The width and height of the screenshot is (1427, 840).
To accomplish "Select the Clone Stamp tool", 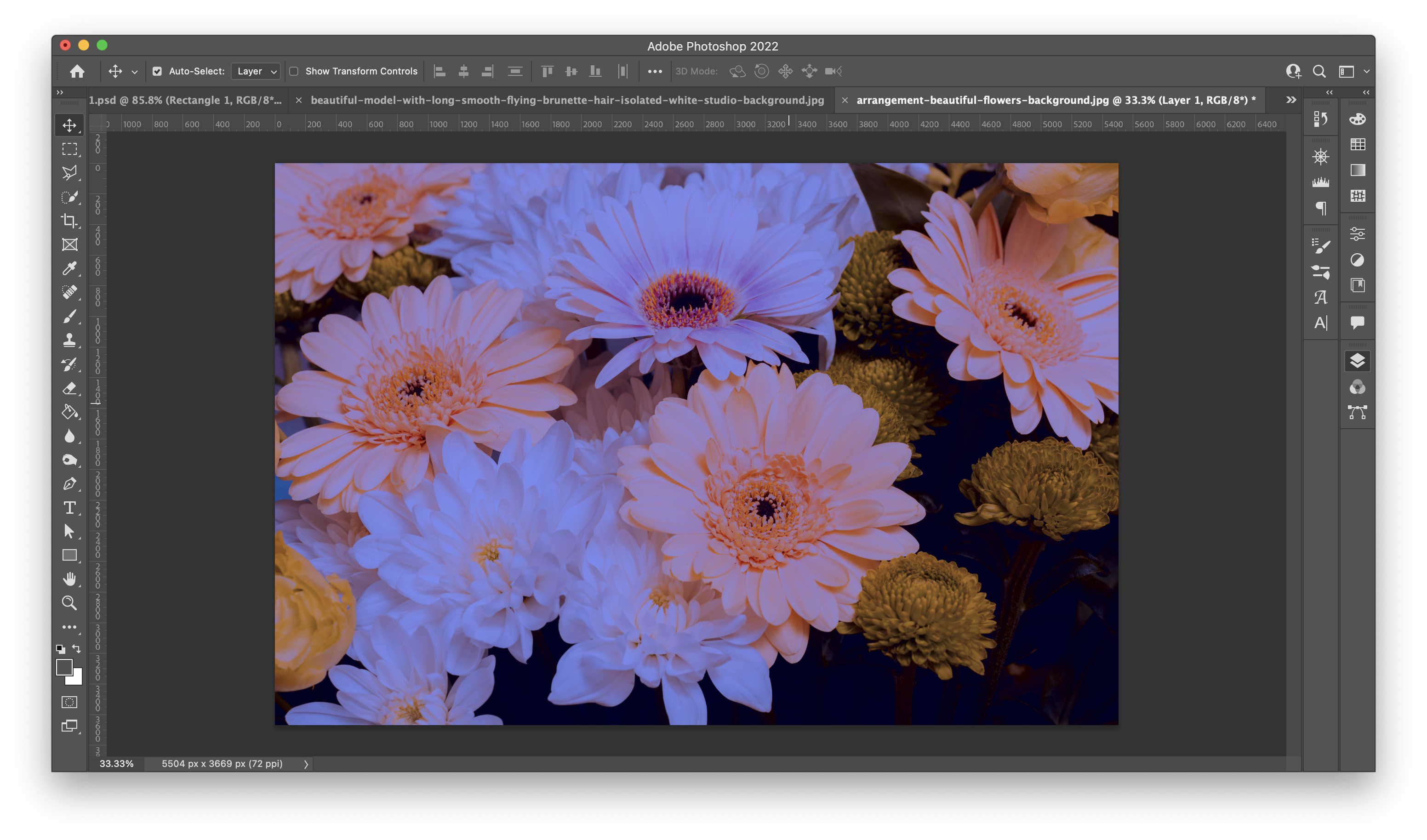I will point(69,340).
